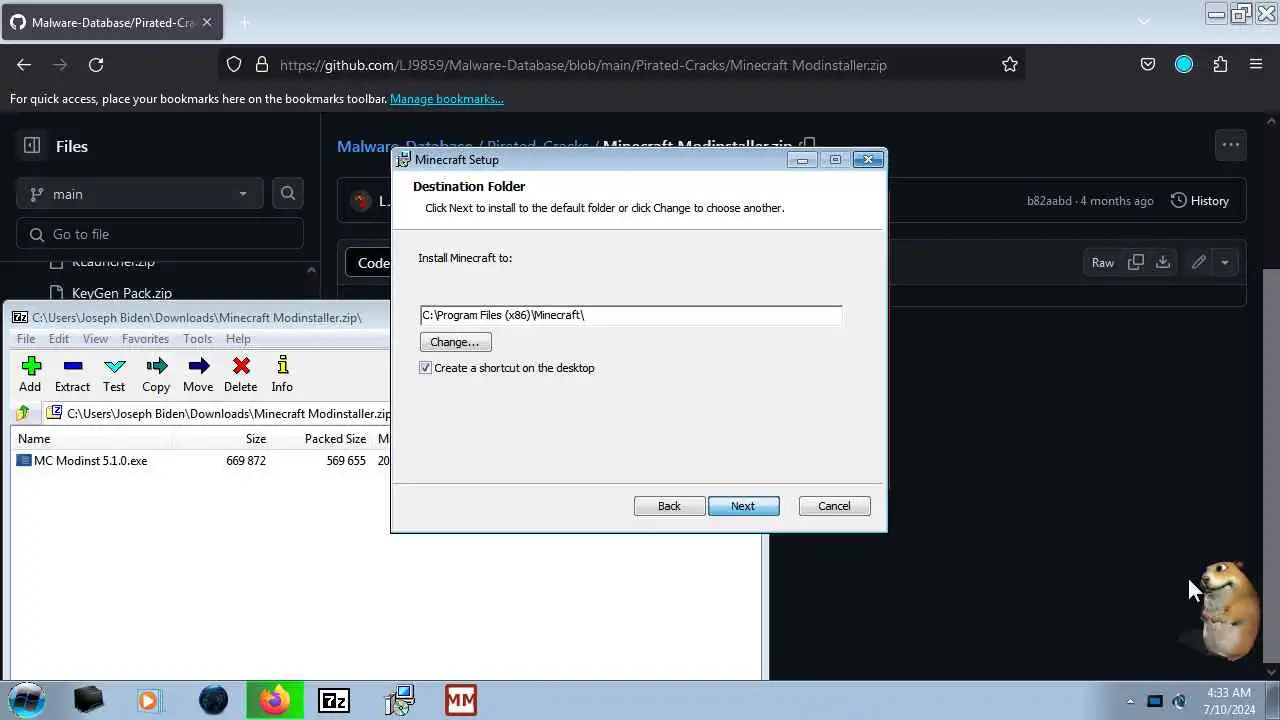Click the browser page vertical scrollbar

(1271, 465)
